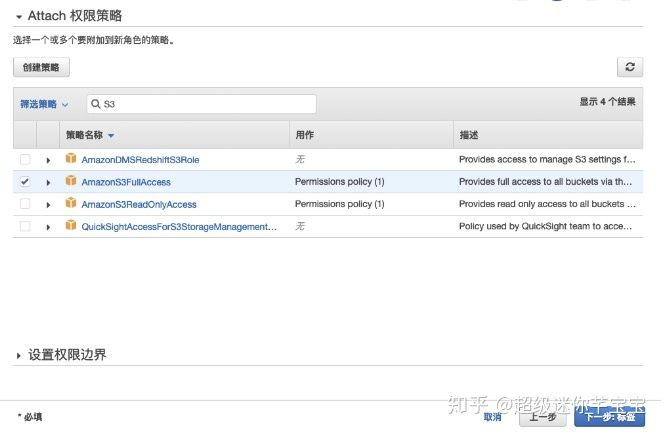The height and width of the screenshot is (434, 664).
Task: Open the AmazonS3ReadOnlyAccess policy link
Action: pos(139,205)
